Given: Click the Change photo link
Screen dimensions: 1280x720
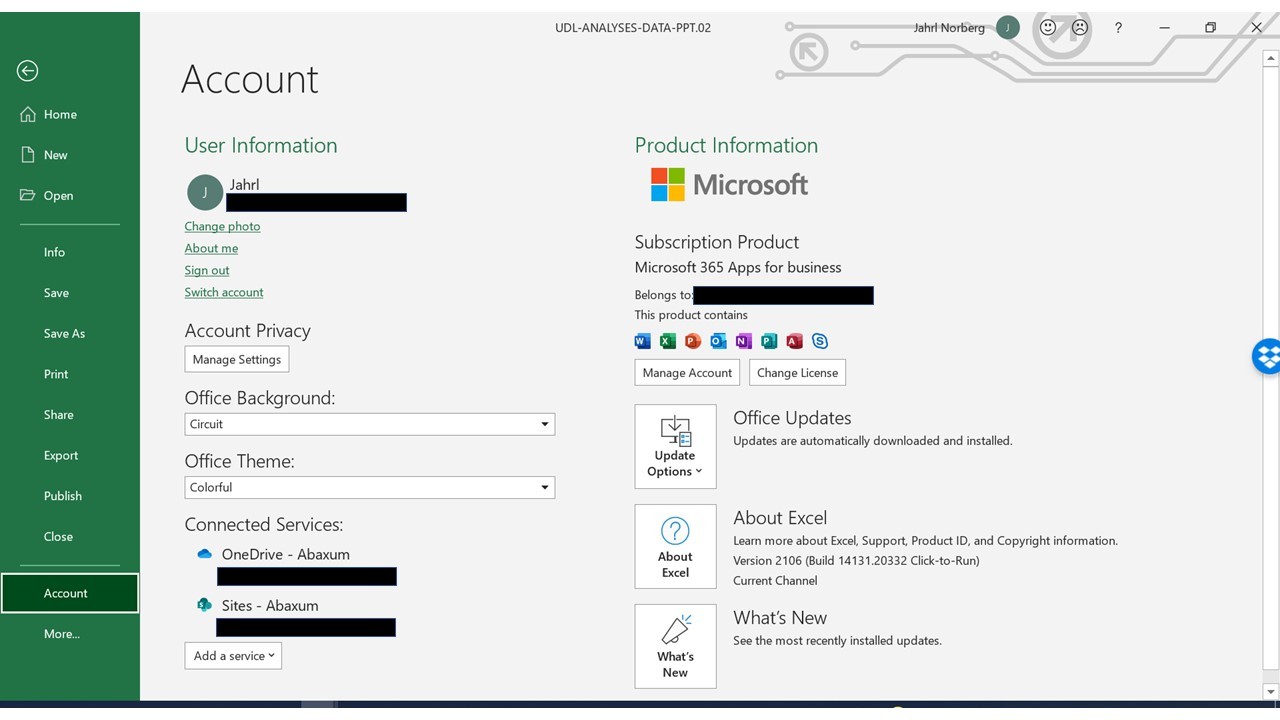Looking at the screenshot, I should 222,226.
